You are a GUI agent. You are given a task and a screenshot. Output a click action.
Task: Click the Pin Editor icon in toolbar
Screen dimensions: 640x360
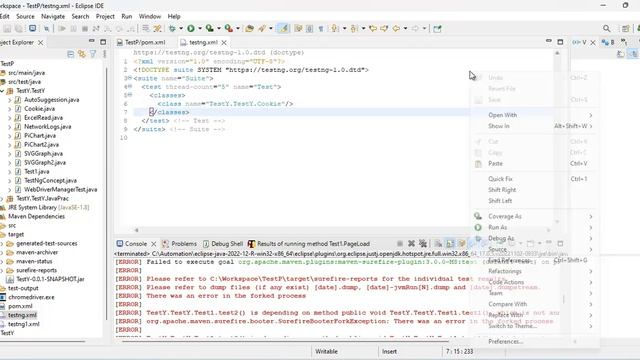[x=437, y=29]
